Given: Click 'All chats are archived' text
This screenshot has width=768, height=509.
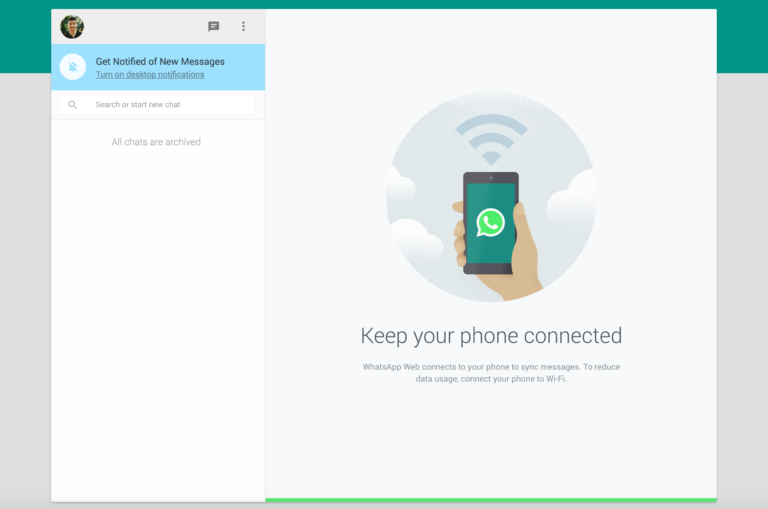Looking at the screenshot, I should [x=156, y=142].
